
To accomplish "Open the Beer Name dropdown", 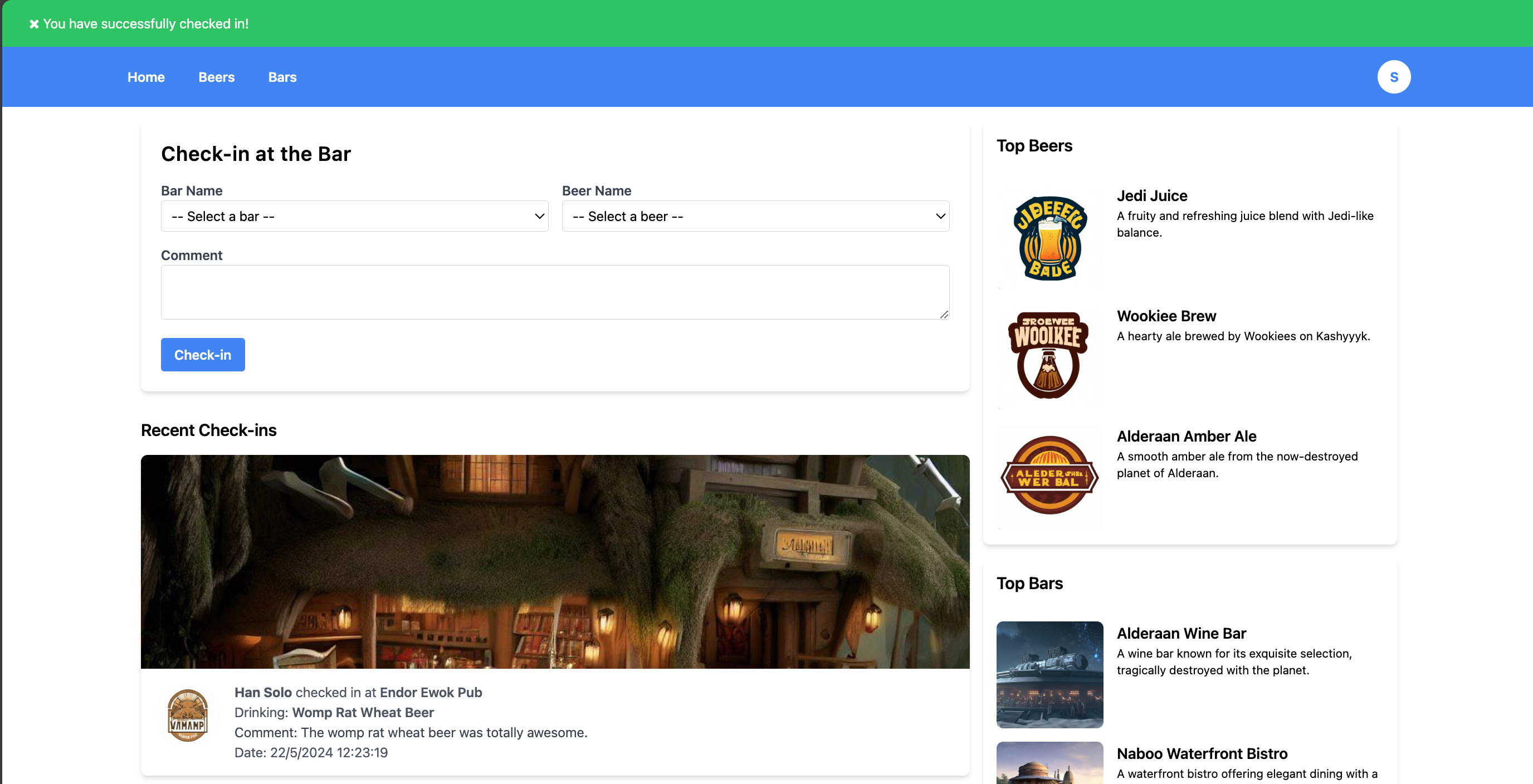I will click(755, 216).
